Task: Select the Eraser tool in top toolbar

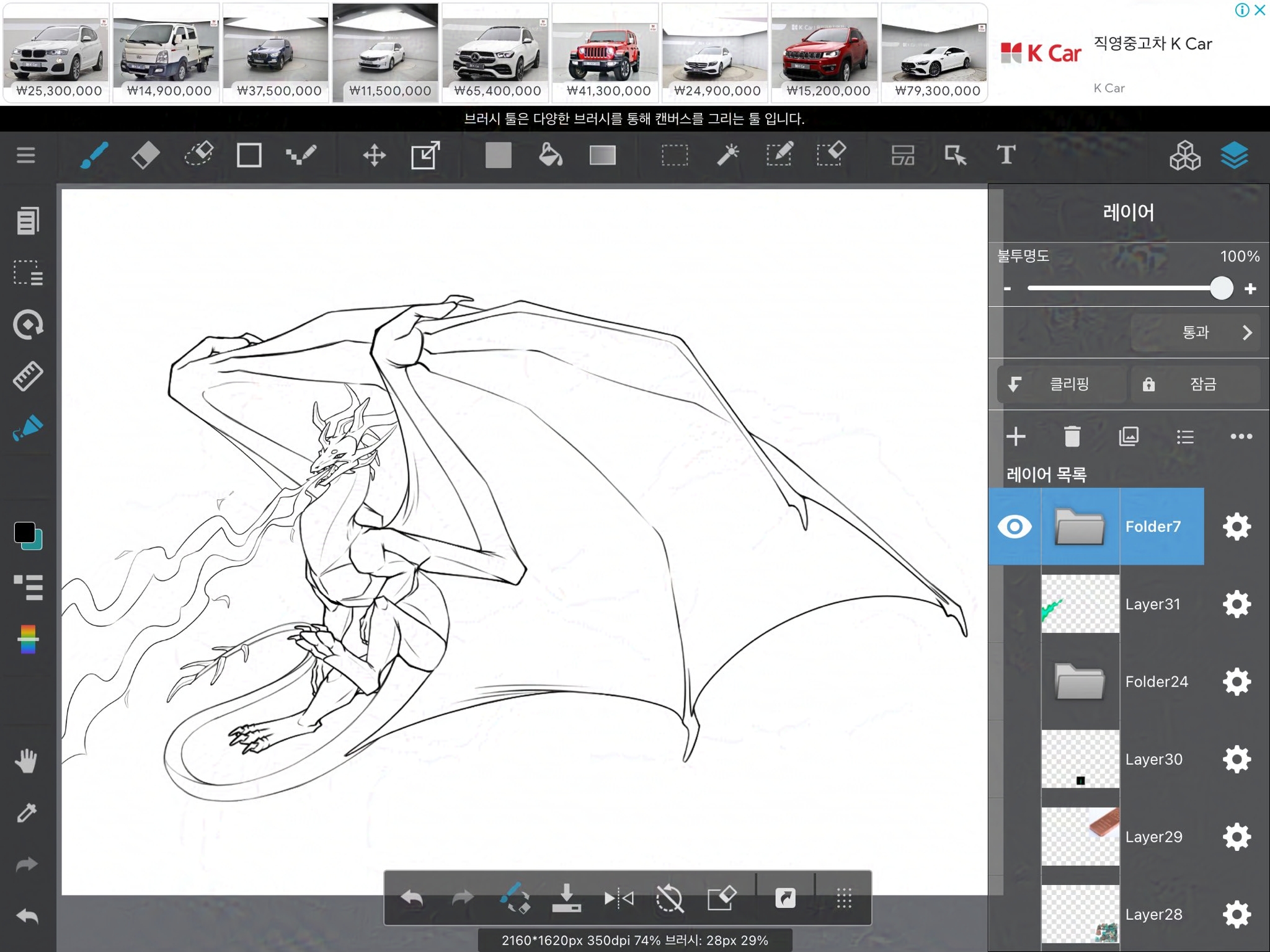Action: (146, 155)
